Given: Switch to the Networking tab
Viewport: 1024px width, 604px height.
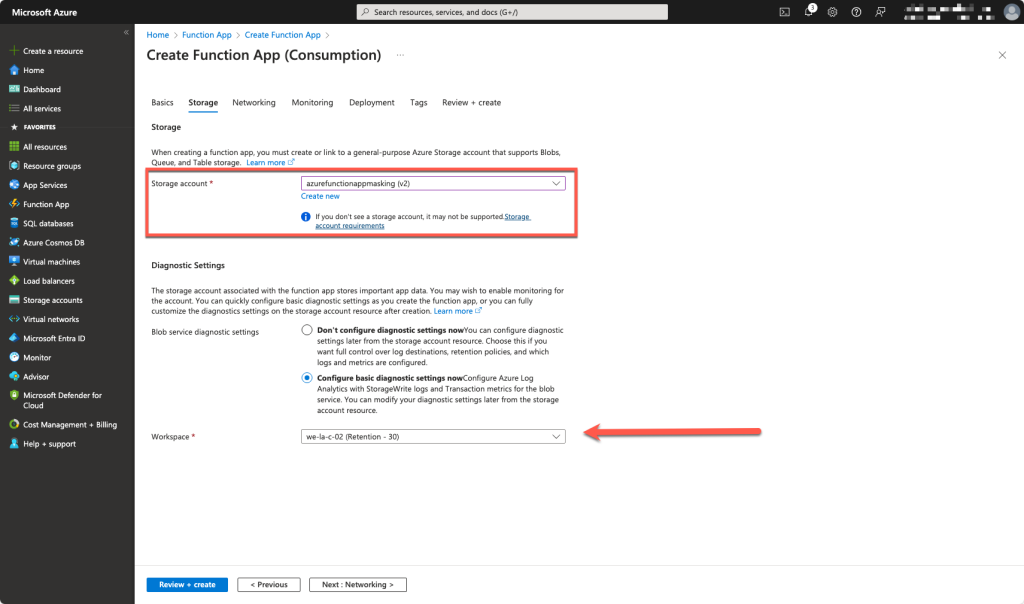Looking at the screenshot, I should 254,103.
